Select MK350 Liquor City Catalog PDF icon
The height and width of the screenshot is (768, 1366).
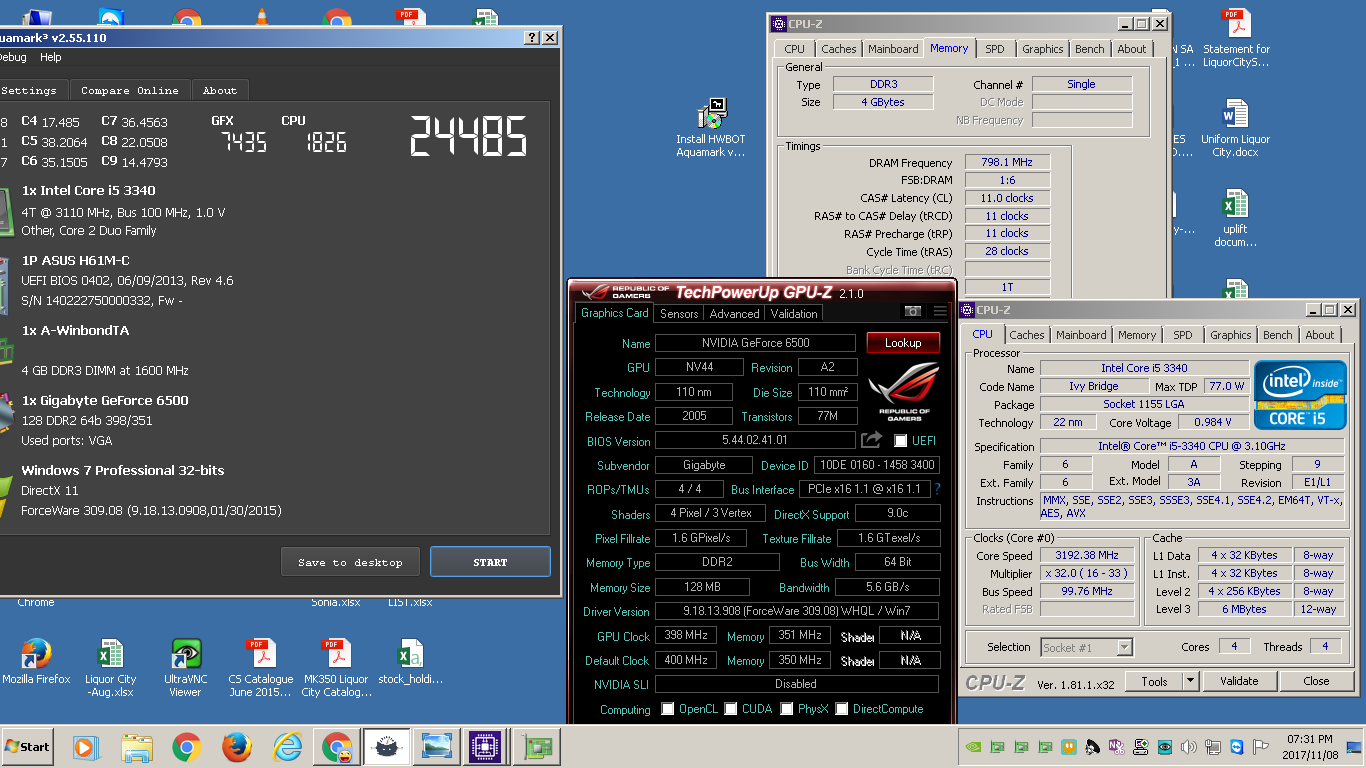(x=336, y=668)
